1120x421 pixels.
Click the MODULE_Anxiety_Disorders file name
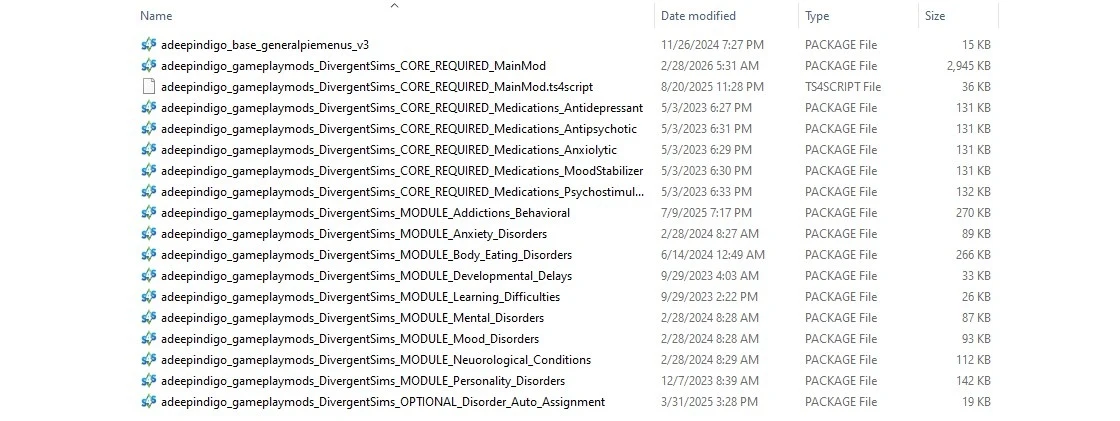coord(353,234)
